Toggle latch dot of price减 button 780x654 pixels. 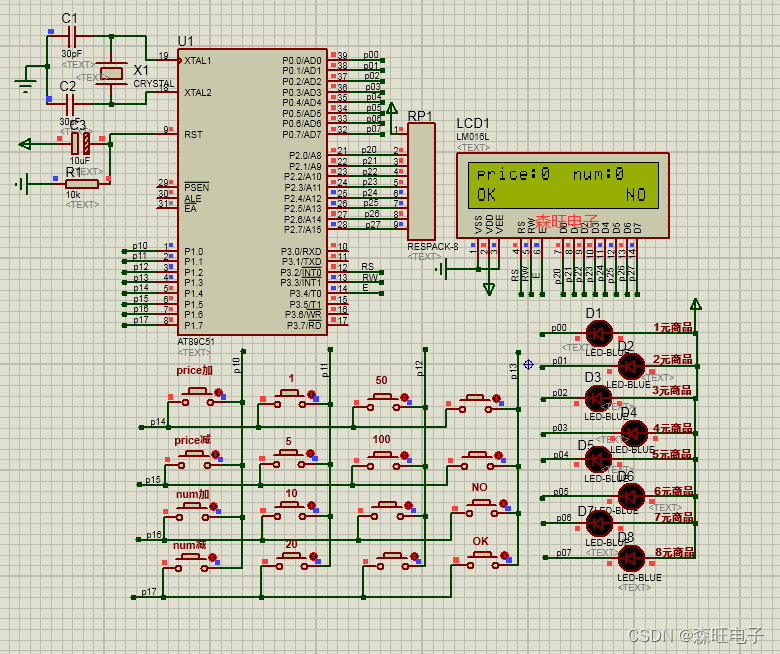coord(215,455)
